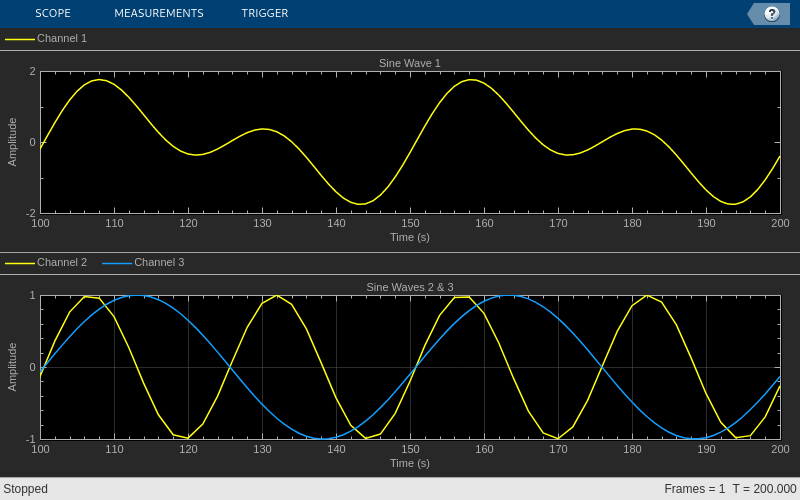Open the TRIGGER tab
This screenshot has height=500, width=800.
click(x=265, y=13)
